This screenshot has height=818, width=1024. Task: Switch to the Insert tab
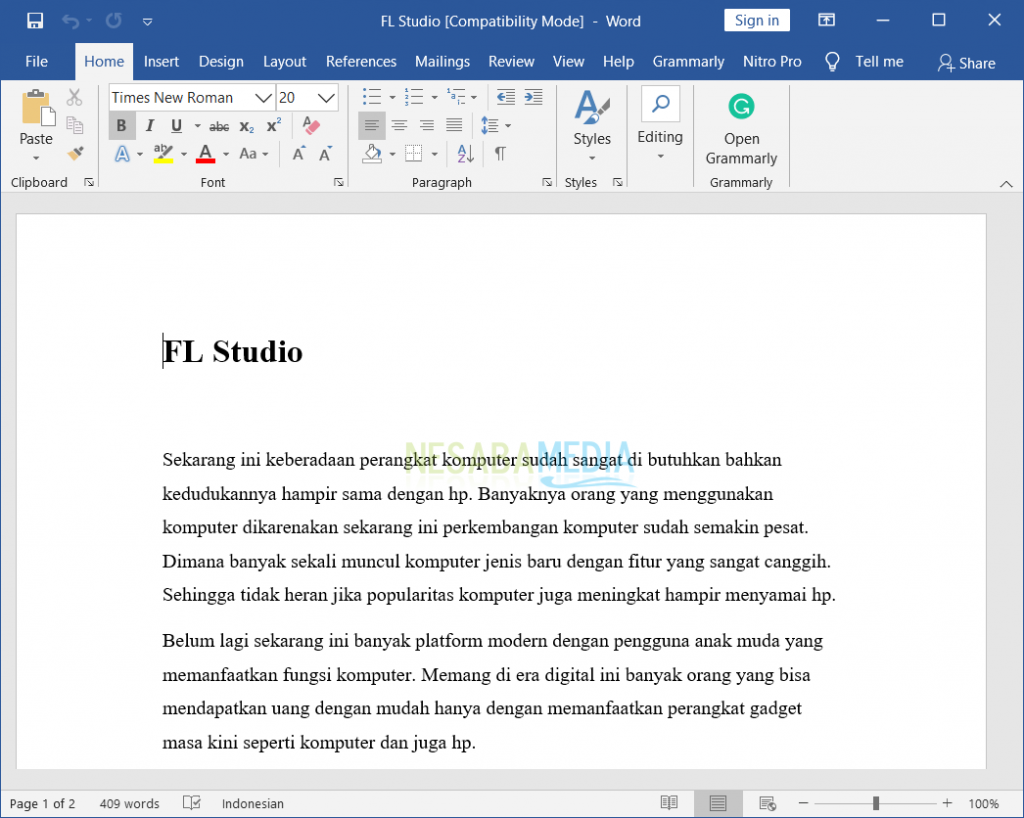(x=161, y=61)
